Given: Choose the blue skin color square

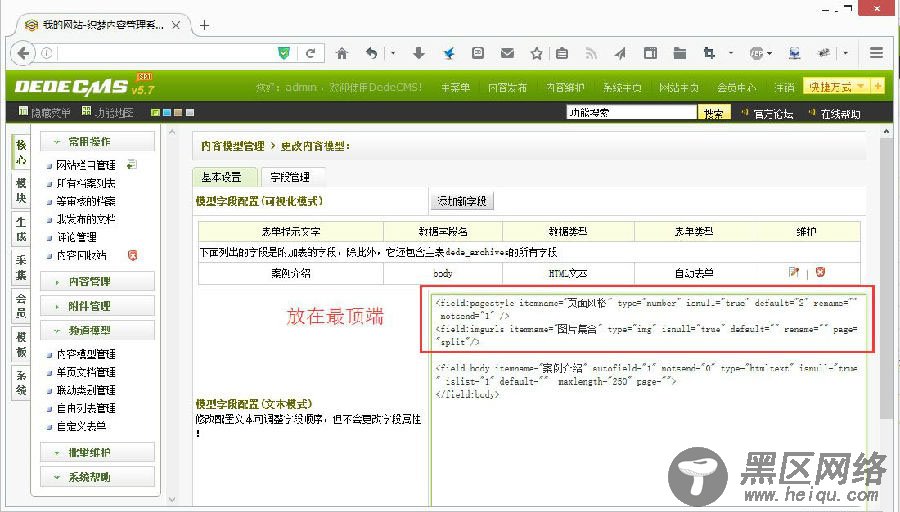Looking at the screenshot, I should 166,113.
